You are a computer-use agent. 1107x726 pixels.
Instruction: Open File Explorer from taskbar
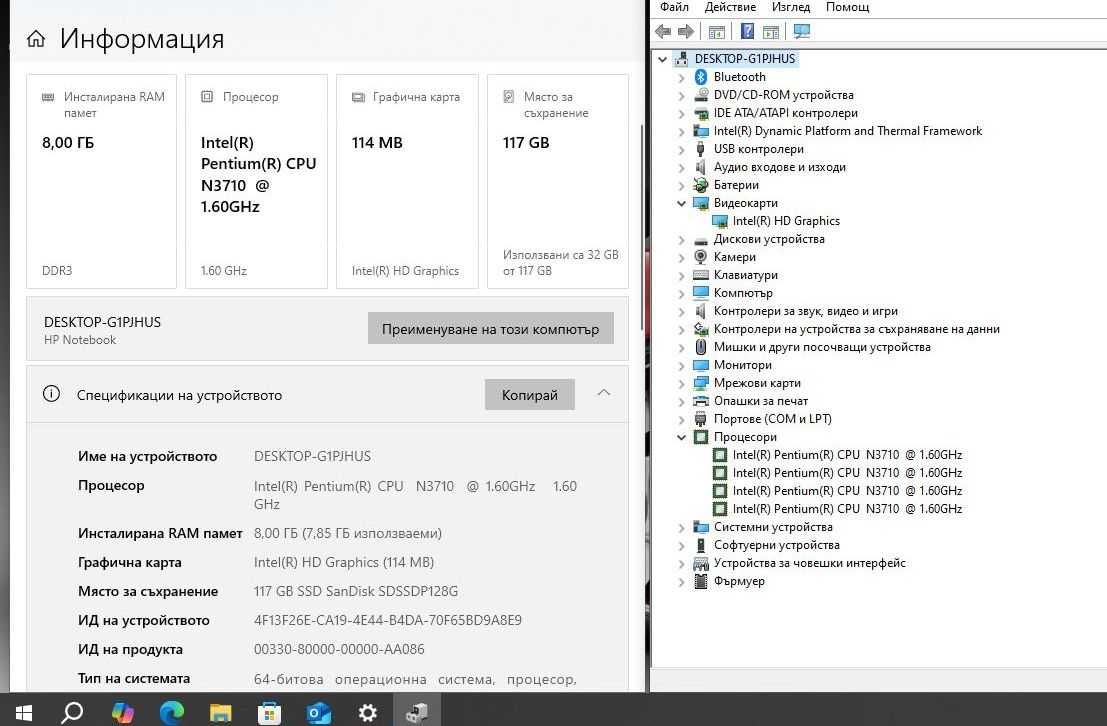click(x=220, y=712)
